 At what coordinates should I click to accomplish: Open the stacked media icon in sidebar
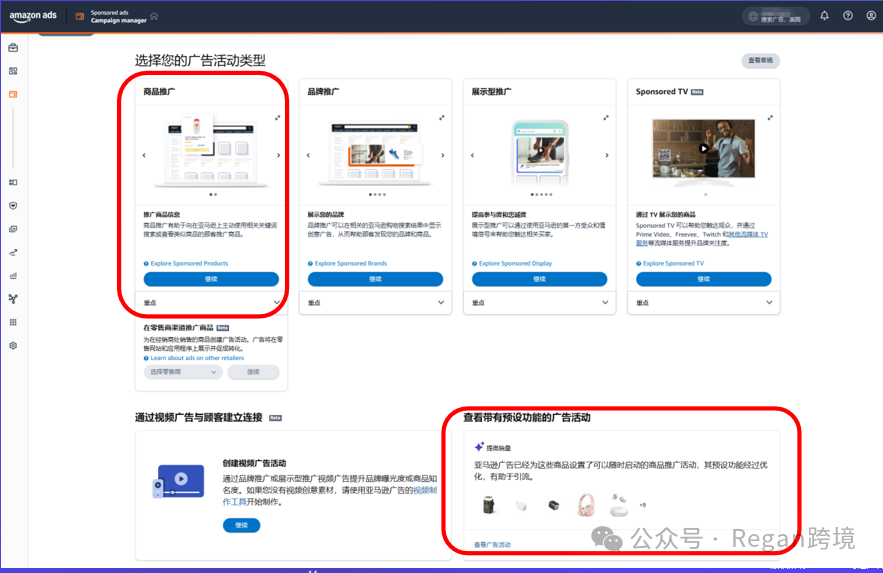tap(13, 229)
